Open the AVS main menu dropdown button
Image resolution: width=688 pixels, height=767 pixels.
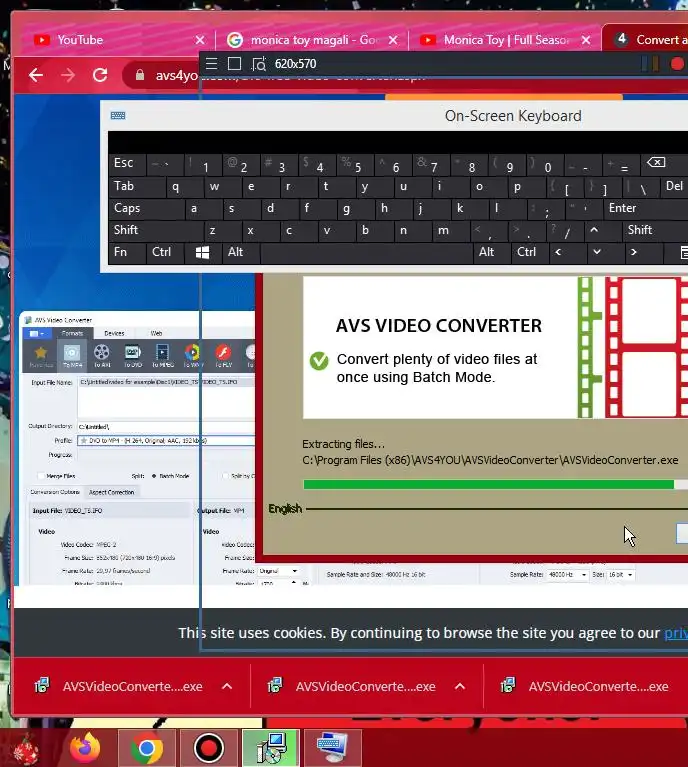(37, 334)
